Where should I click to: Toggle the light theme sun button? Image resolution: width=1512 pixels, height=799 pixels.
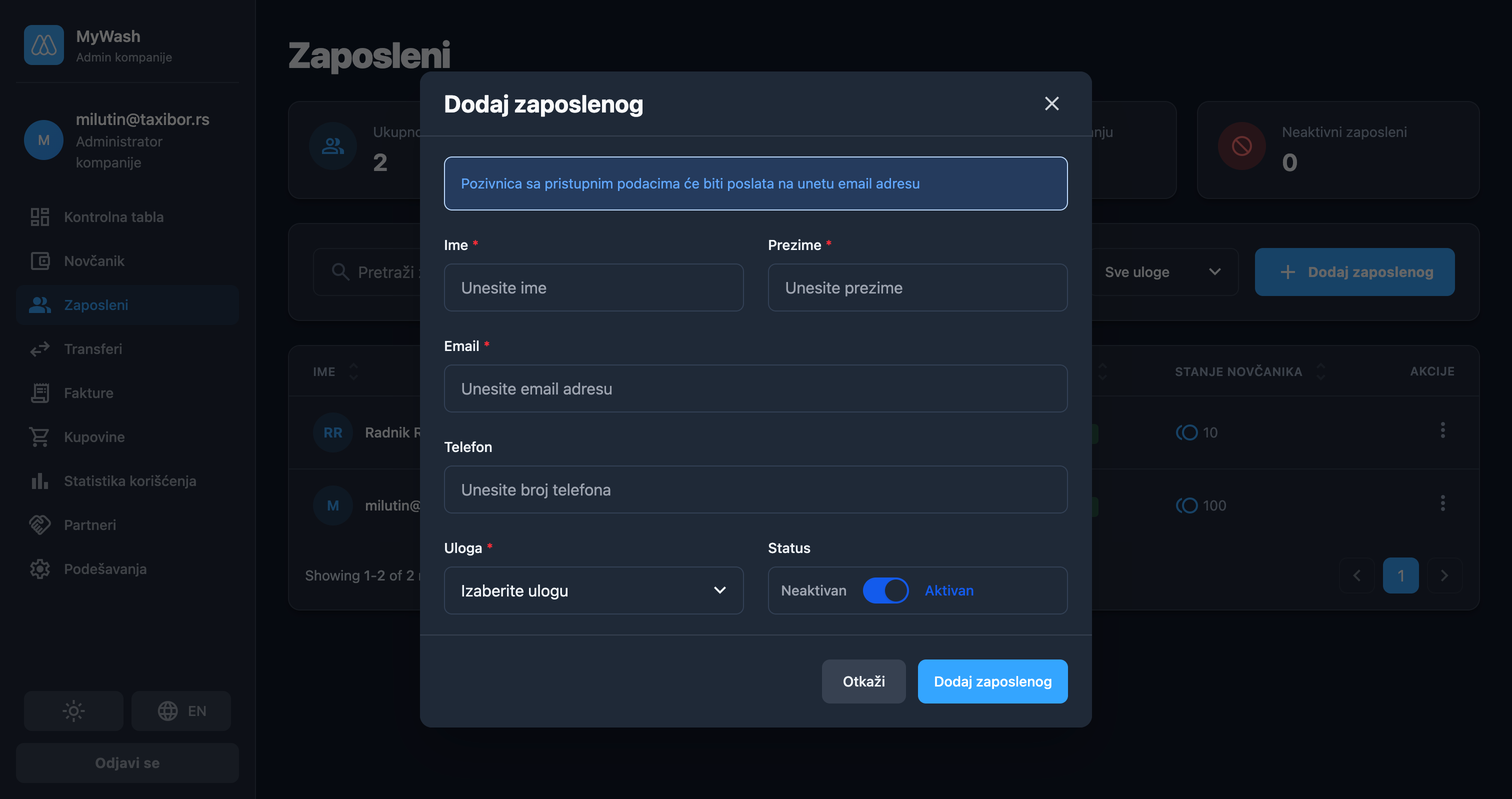coord(73,711)
